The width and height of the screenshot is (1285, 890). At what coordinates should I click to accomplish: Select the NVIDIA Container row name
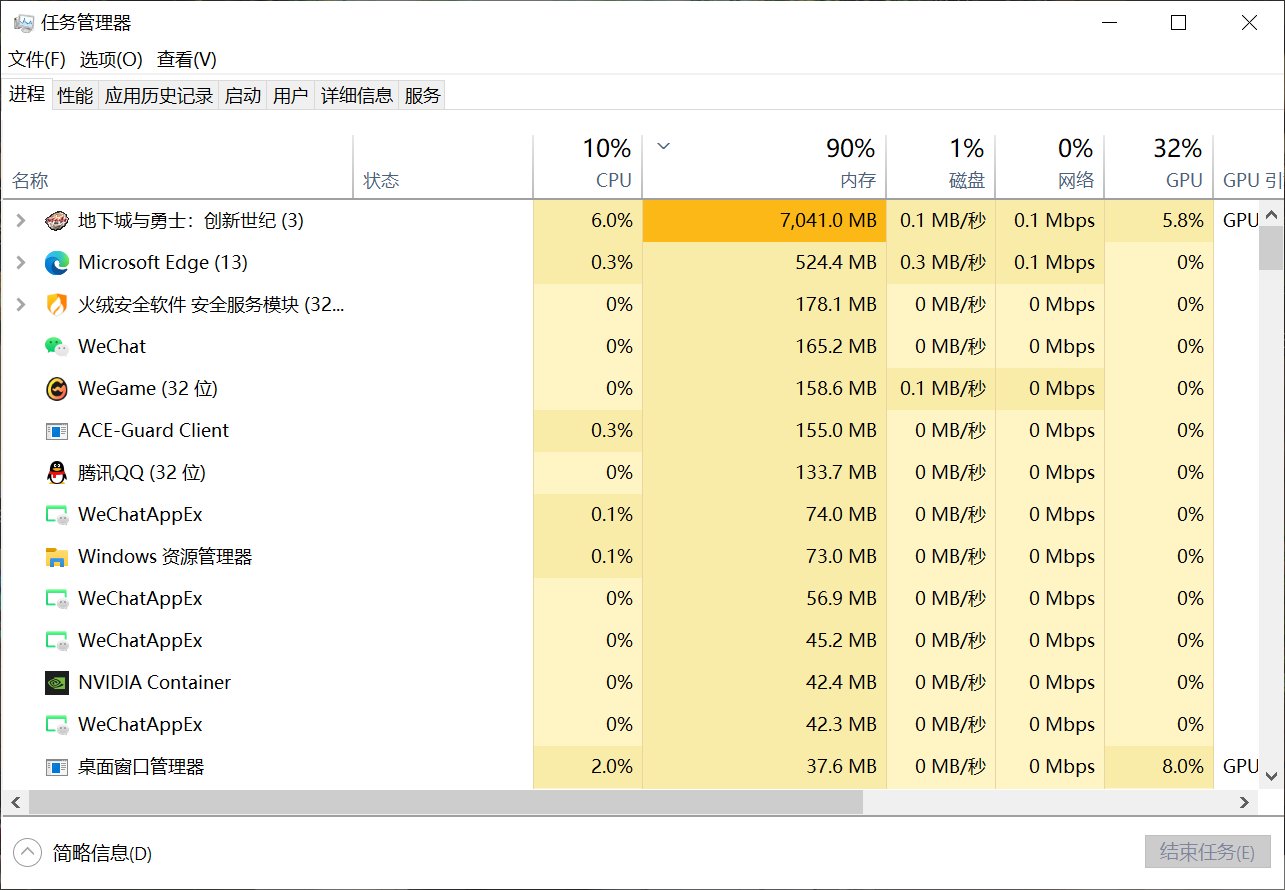(x=154, y=683)
